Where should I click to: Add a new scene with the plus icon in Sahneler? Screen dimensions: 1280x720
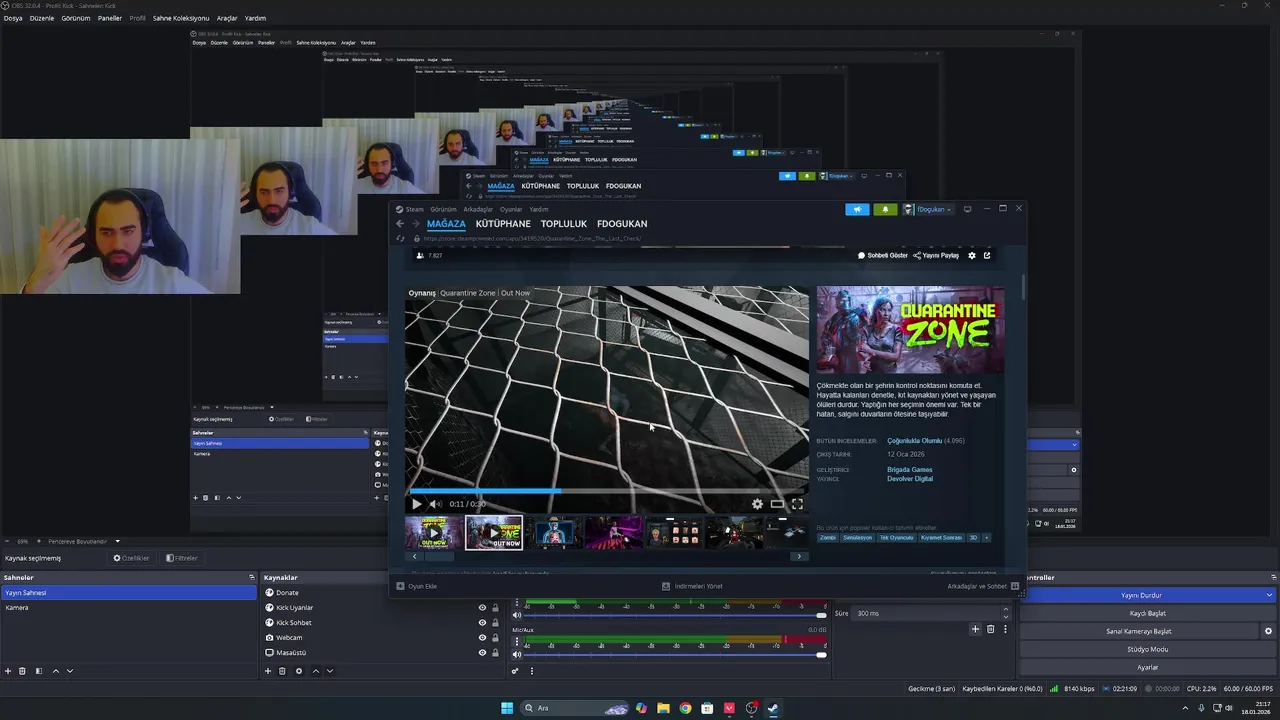tap(8, 671)
